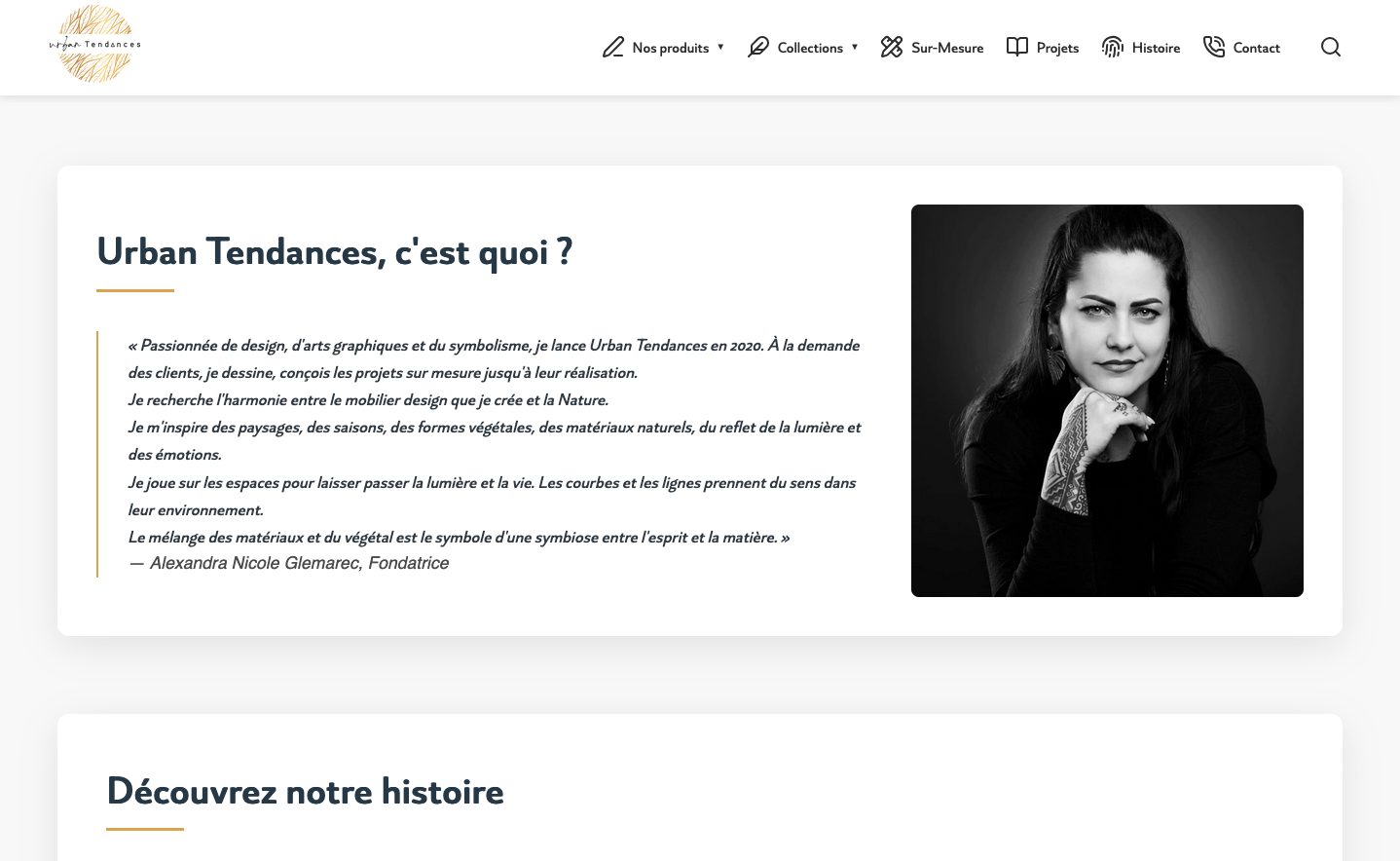Select Collections in the top navigation

pyautogui.click(x=811, y=47)
